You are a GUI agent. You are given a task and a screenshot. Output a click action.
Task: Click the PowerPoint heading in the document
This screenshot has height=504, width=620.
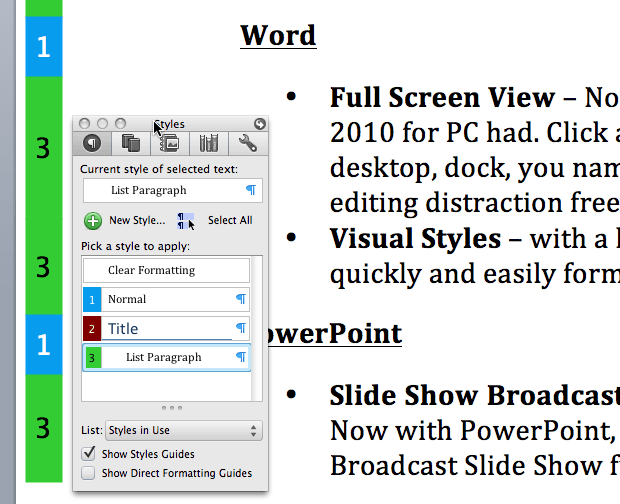tap(335, 332)
